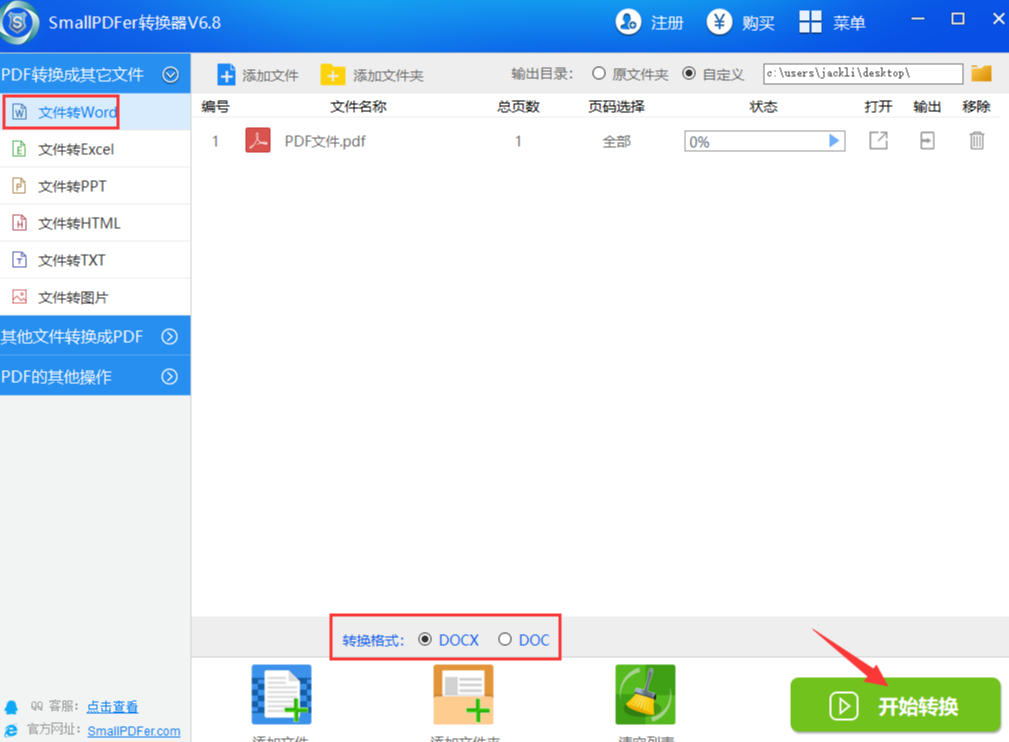Click the PDF文件.pdf file name
This screenshot has width=1009, height=742.
click(325, 141)
